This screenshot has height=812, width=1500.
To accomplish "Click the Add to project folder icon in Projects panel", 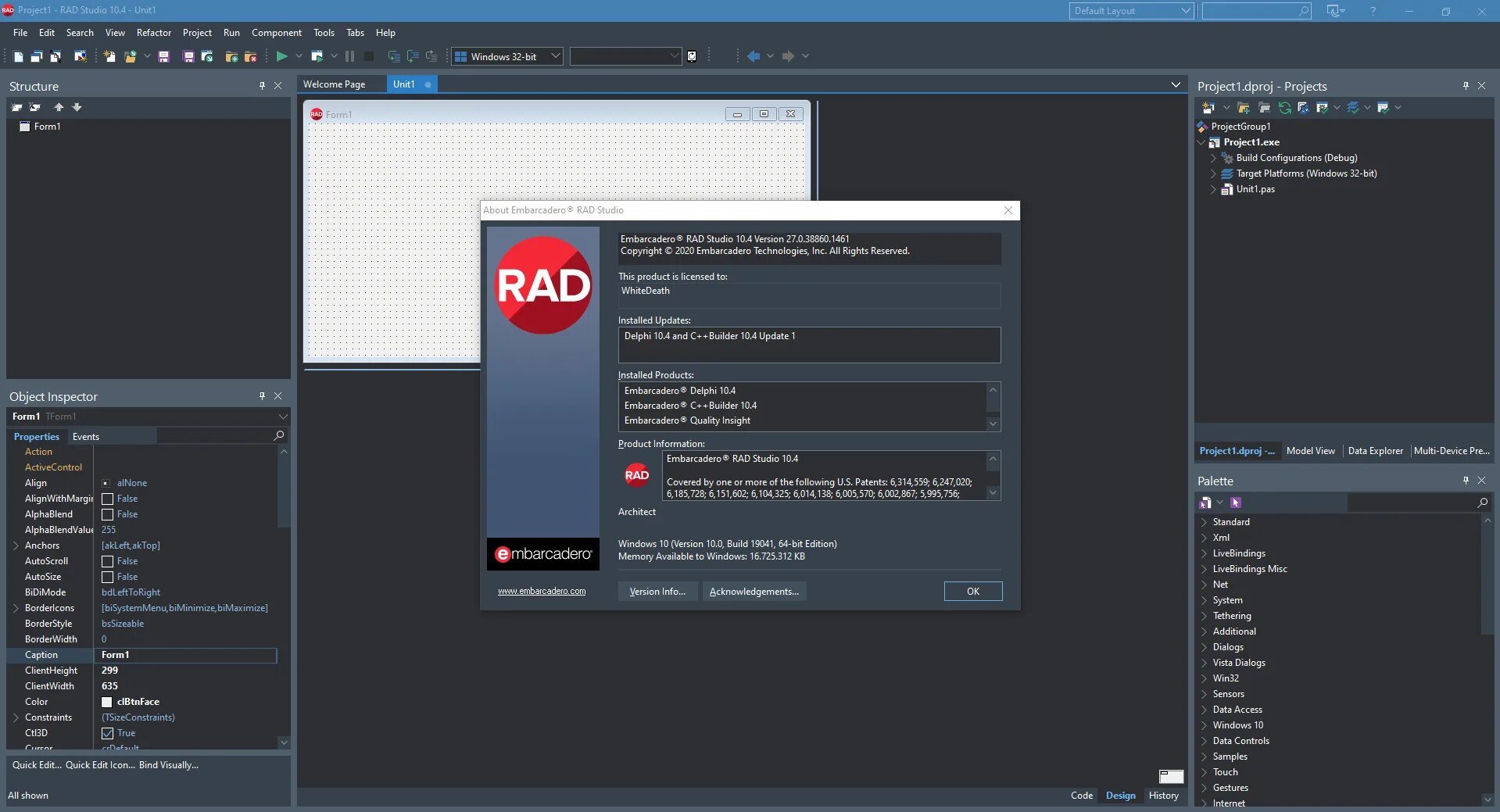I will point(1244,108).
